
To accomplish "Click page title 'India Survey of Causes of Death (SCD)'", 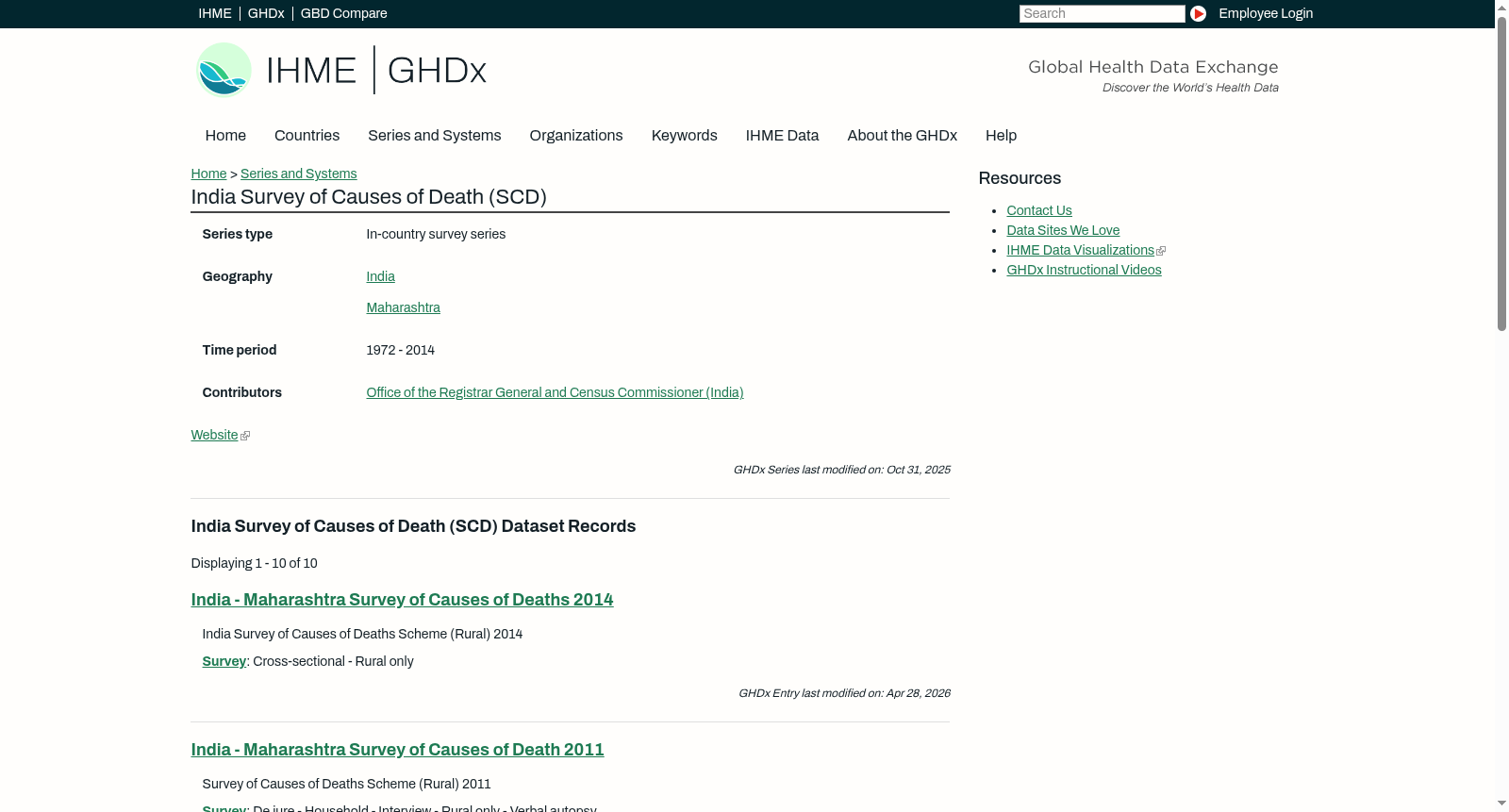I will pyautogui.click(x=369, y=197).
